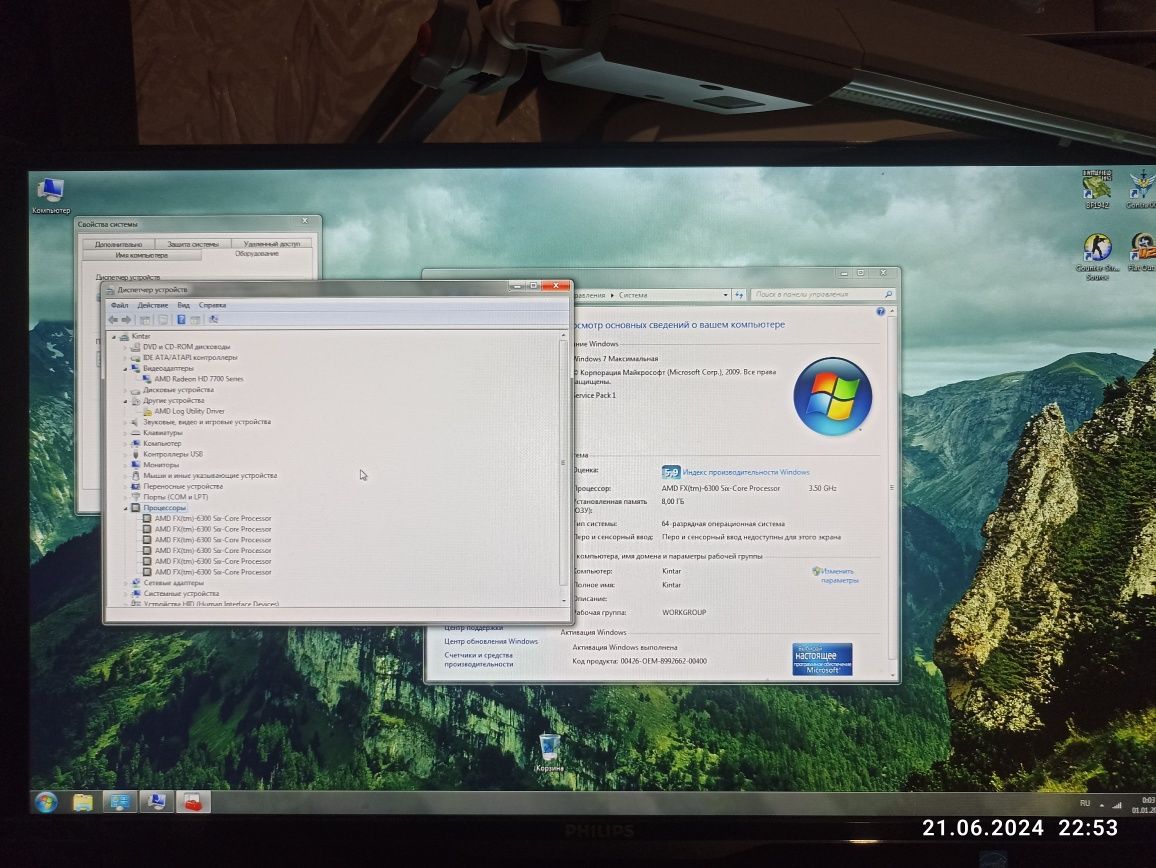The height and width of the screenshot is (868, 1156).
Task: Open the Вид menu
Action: point(184,305)
